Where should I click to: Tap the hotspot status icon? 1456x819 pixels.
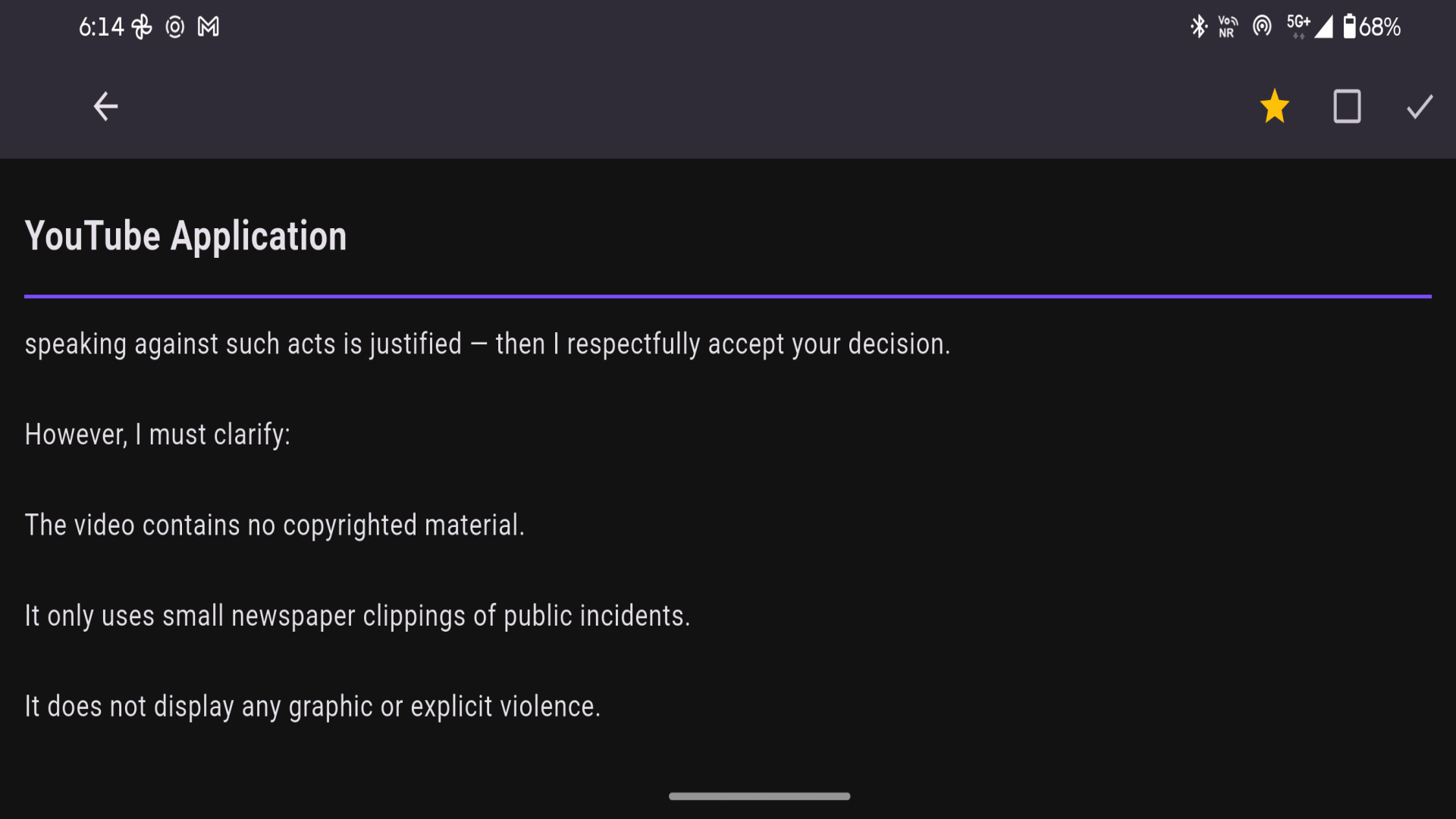tap(1262, 27)
